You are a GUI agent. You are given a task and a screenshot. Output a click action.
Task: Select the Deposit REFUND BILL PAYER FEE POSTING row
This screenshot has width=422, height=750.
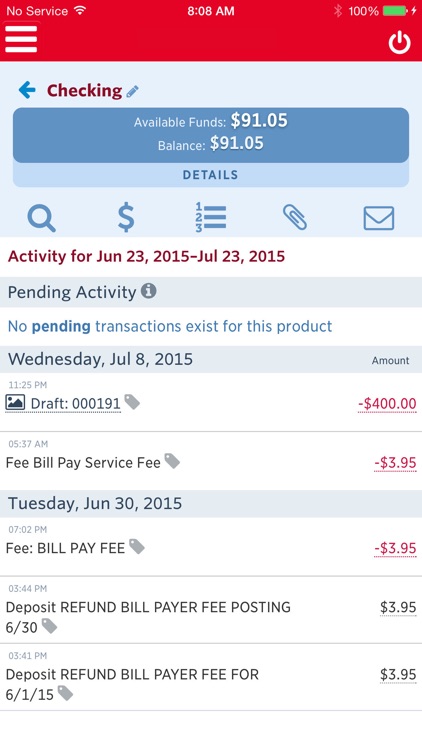click(211, 610)
